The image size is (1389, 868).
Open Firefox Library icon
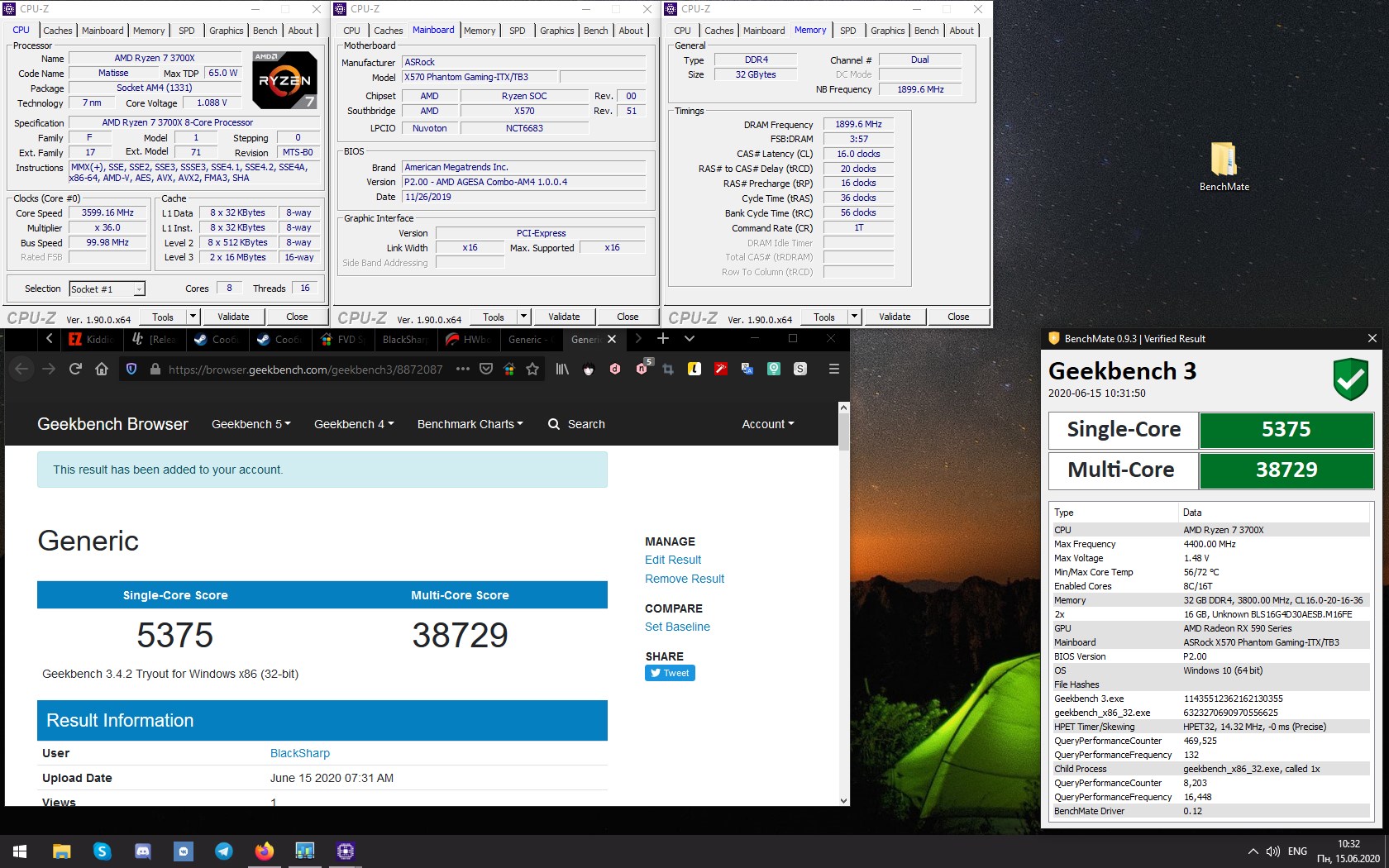[x=562, y=369]
